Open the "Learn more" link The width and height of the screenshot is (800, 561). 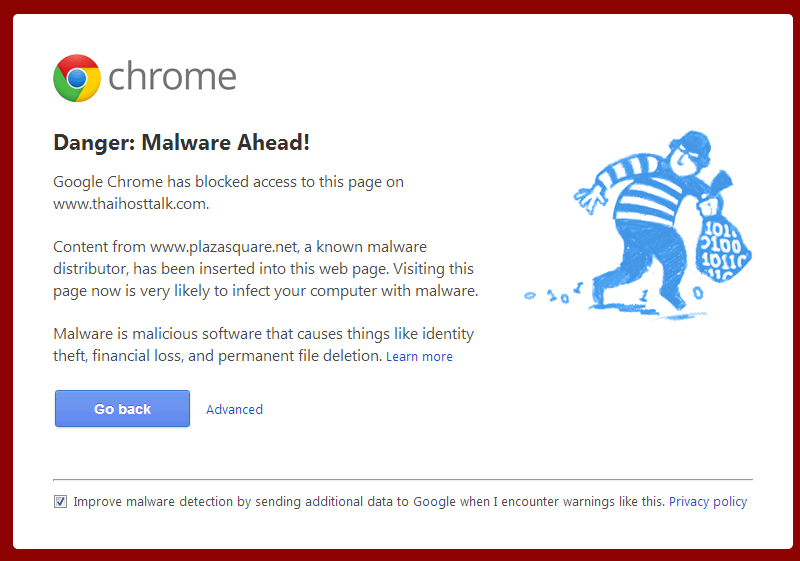point(419,357)
